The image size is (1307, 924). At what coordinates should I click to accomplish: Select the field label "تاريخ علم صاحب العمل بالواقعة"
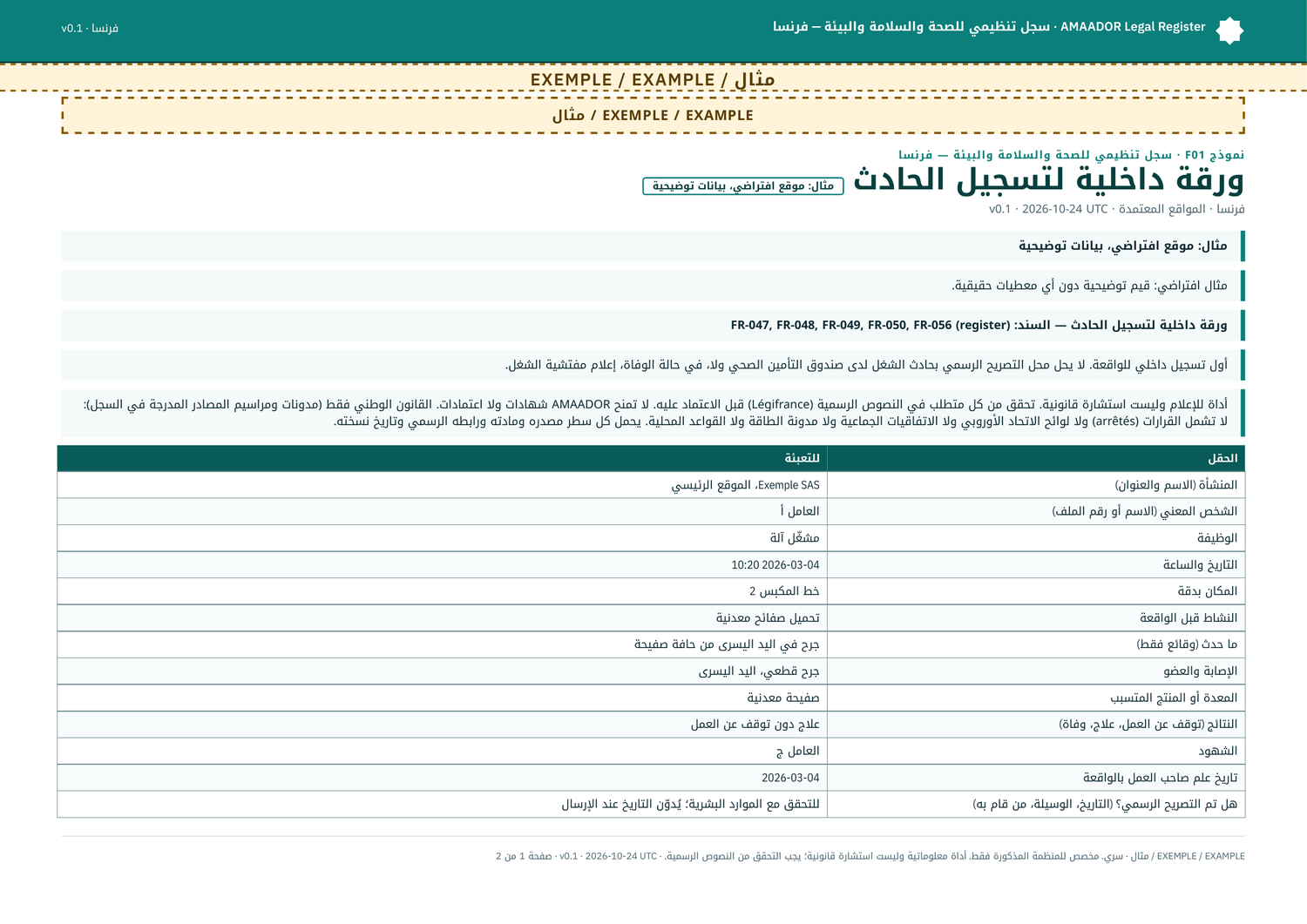pyautogui.click(x=1161, y=778)
